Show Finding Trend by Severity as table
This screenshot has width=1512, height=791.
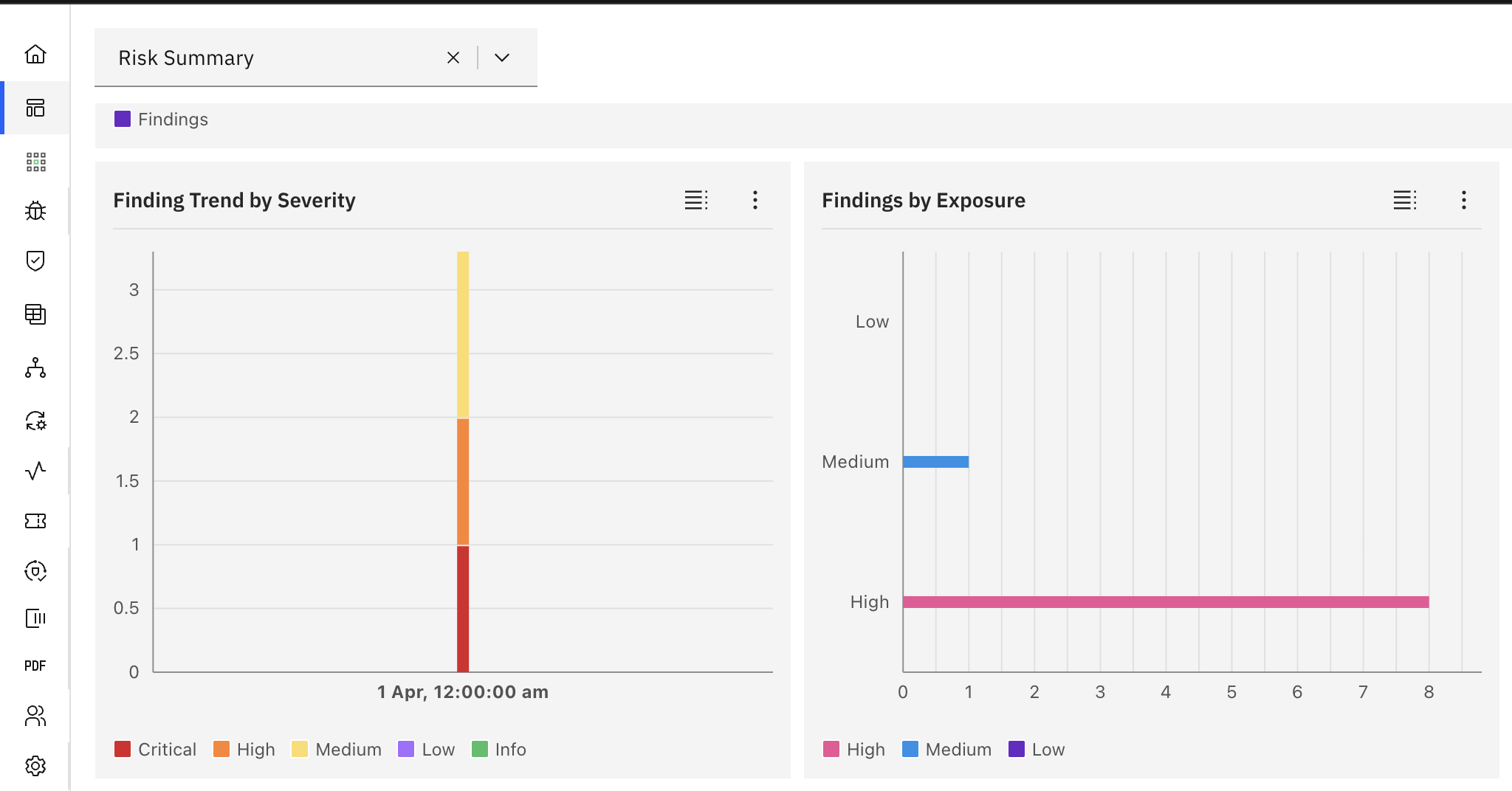(x=695, y=200)
